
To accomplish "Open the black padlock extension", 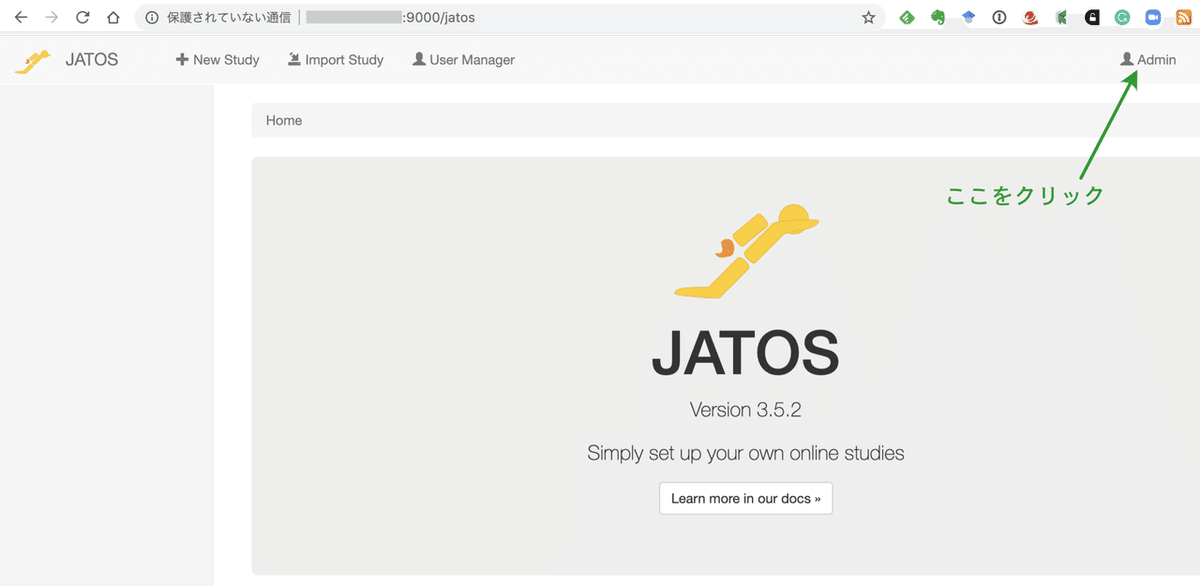I will tap(1092, 17).
